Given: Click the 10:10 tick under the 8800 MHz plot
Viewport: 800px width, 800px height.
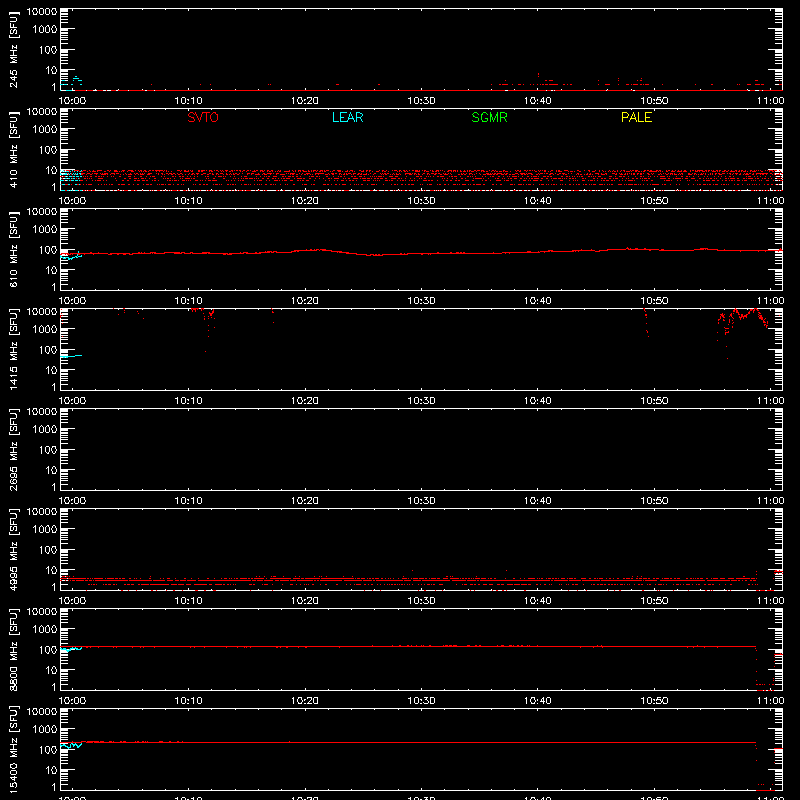Looking at the screenshot, I should 189,701.
